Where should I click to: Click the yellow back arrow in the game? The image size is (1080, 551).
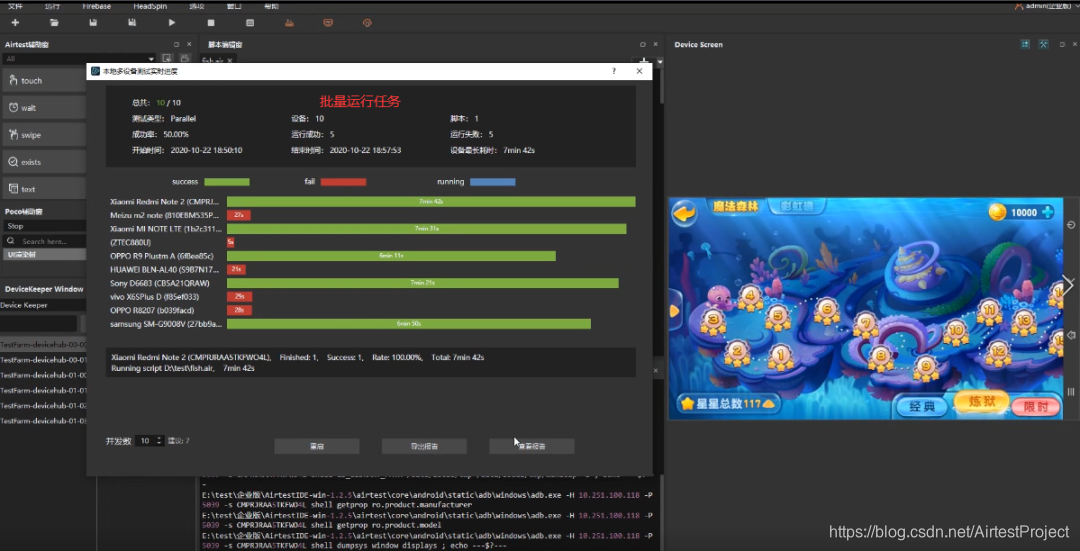[684, 214]
